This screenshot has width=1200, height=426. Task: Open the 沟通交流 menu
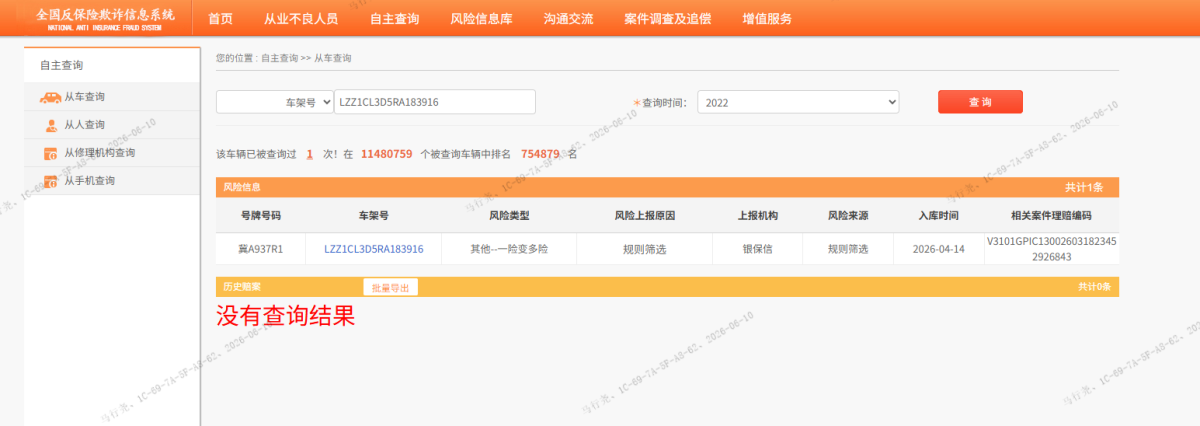tap(568, 19)
